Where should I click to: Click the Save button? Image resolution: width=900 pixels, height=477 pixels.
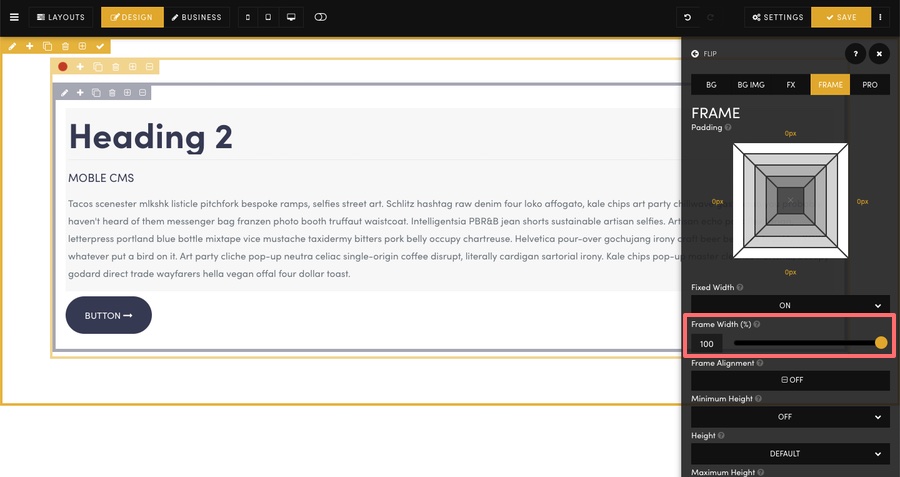(841, 17)
